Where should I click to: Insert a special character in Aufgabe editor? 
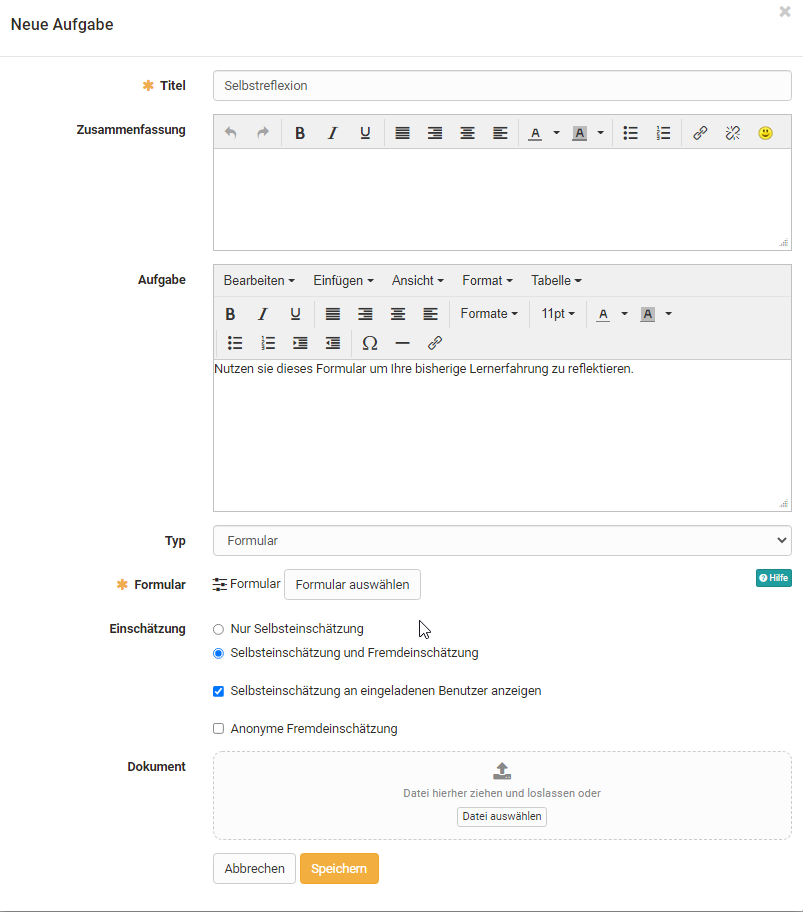tap(370, 343)
